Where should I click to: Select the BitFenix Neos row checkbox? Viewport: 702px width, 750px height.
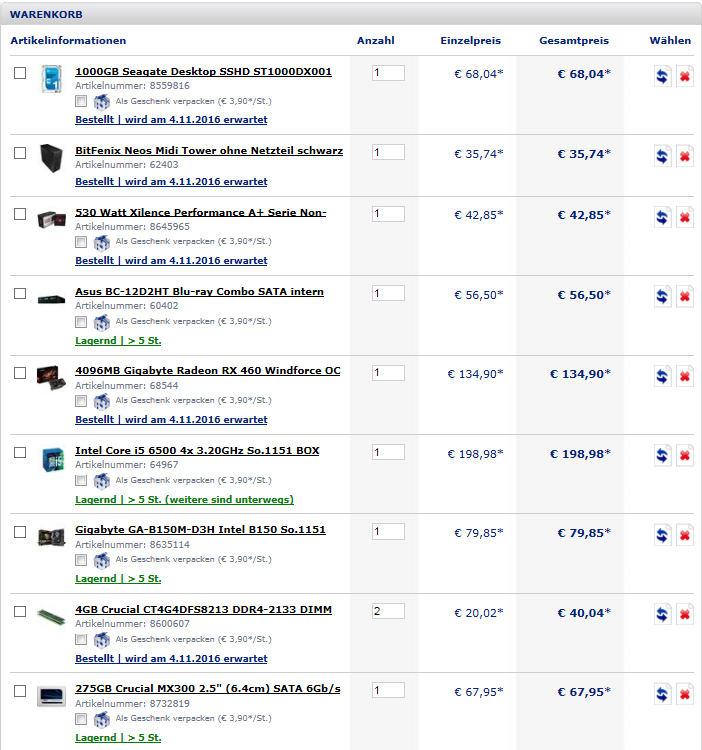pyautogui.click(x=20, y=153)
